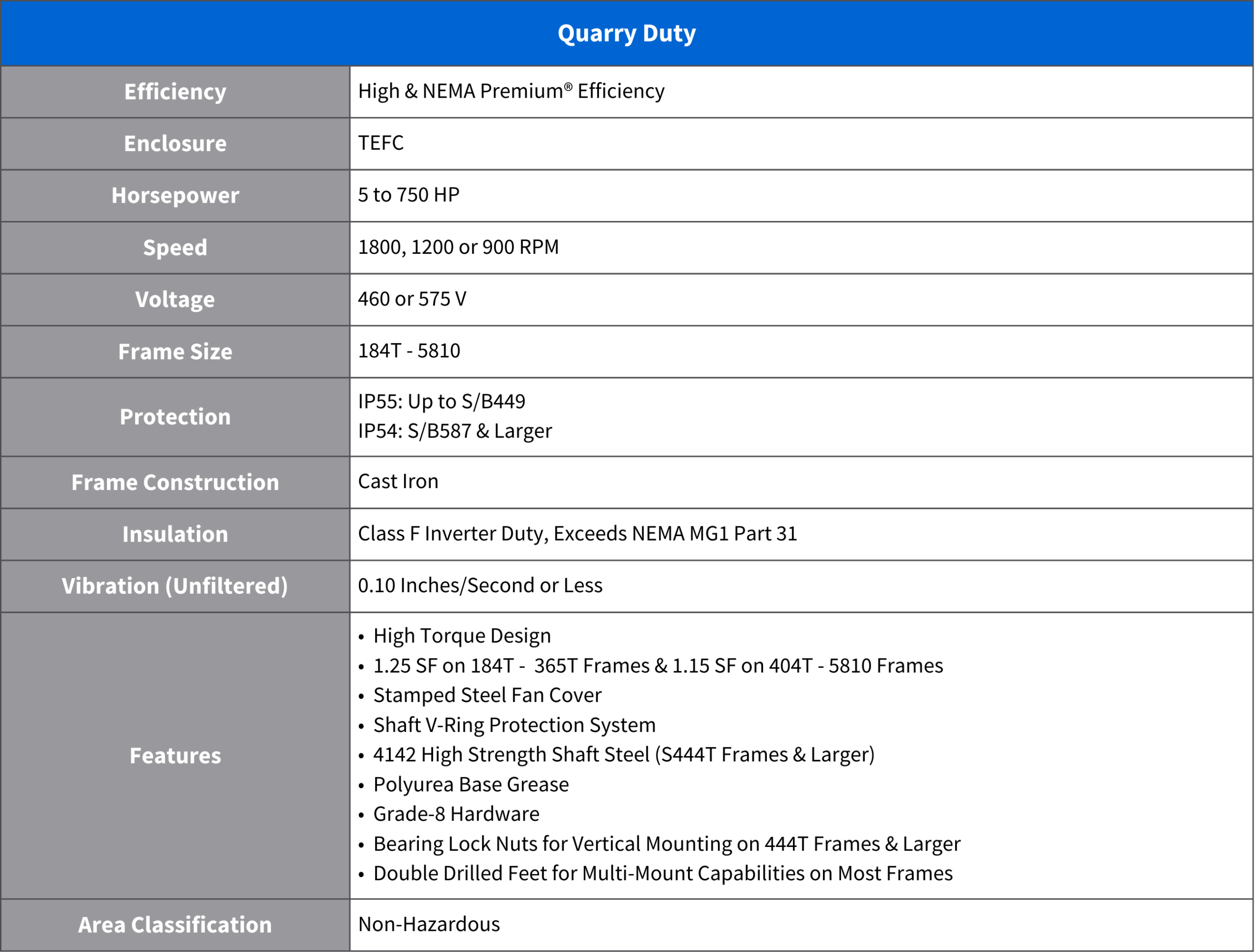Viewport: 1257px width, 952px height.
Task: Select the Insulation label cell
Action: pos(175,534)
